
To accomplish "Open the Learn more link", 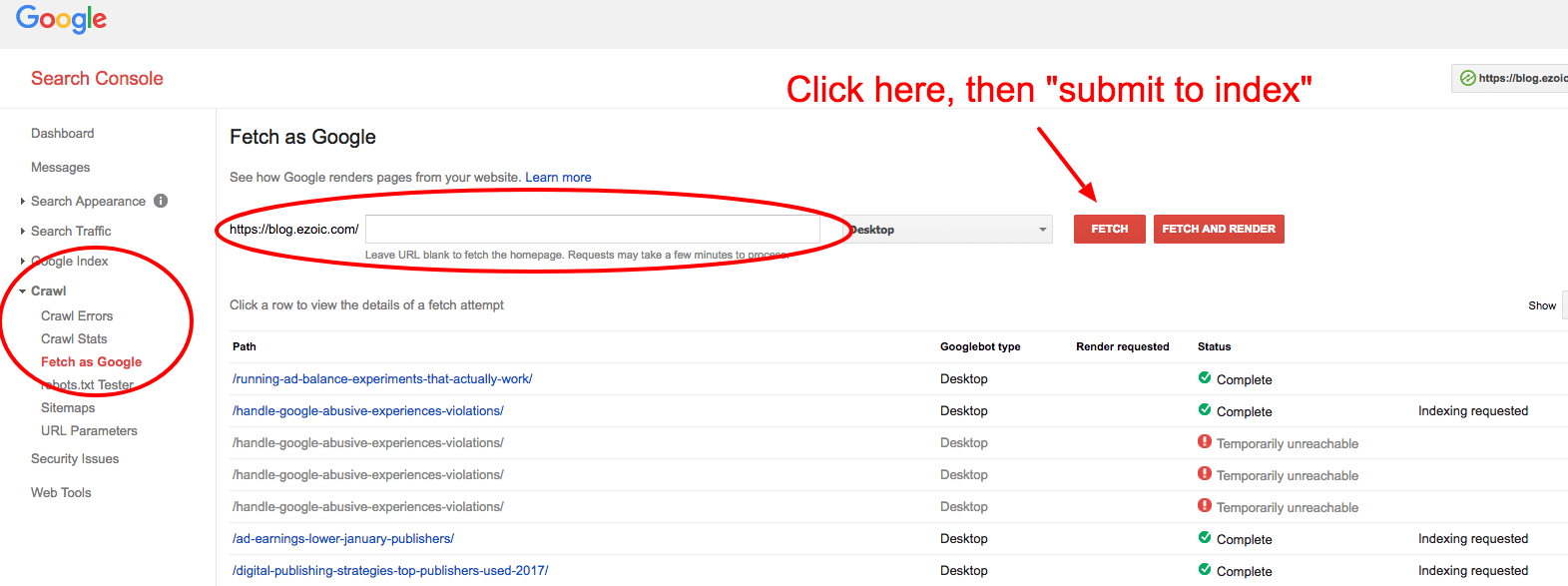I will [x=558, y=178].
